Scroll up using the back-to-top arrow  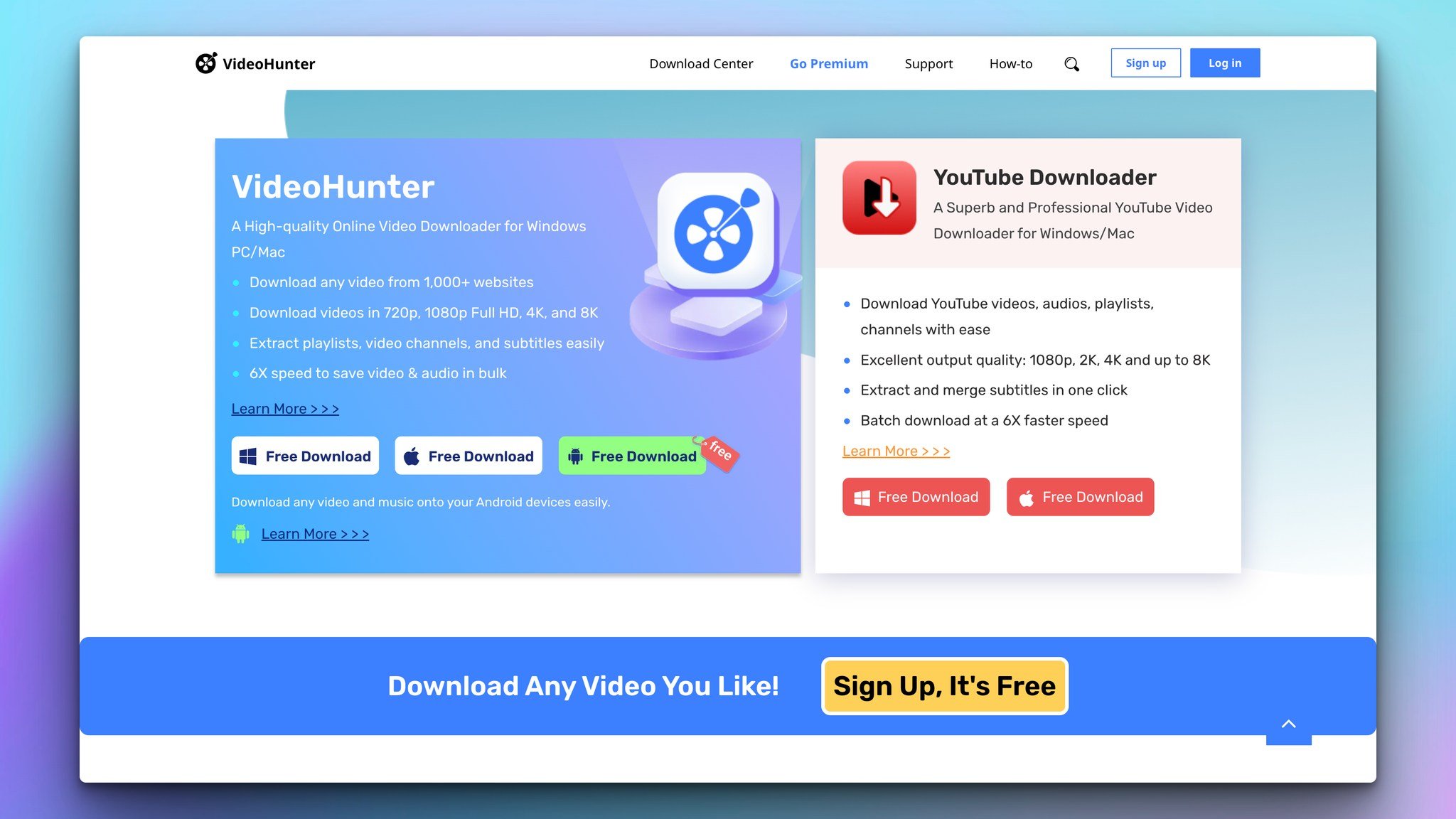(x=1288, y=722)
